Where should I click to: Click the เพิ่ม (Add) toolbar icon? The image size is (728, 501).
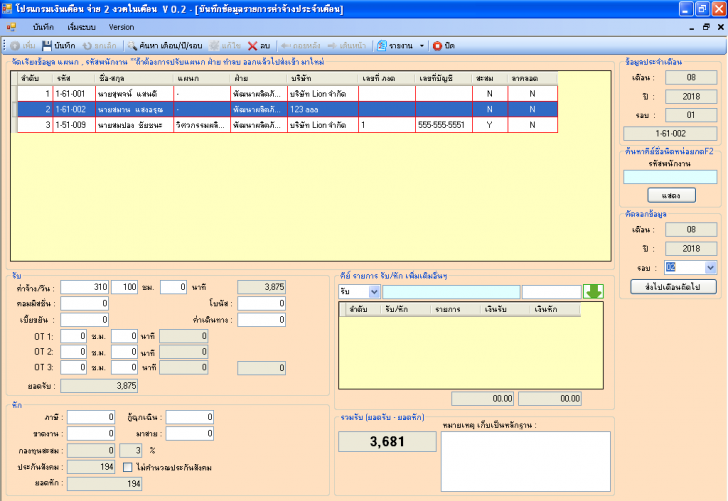pos(15,46)
